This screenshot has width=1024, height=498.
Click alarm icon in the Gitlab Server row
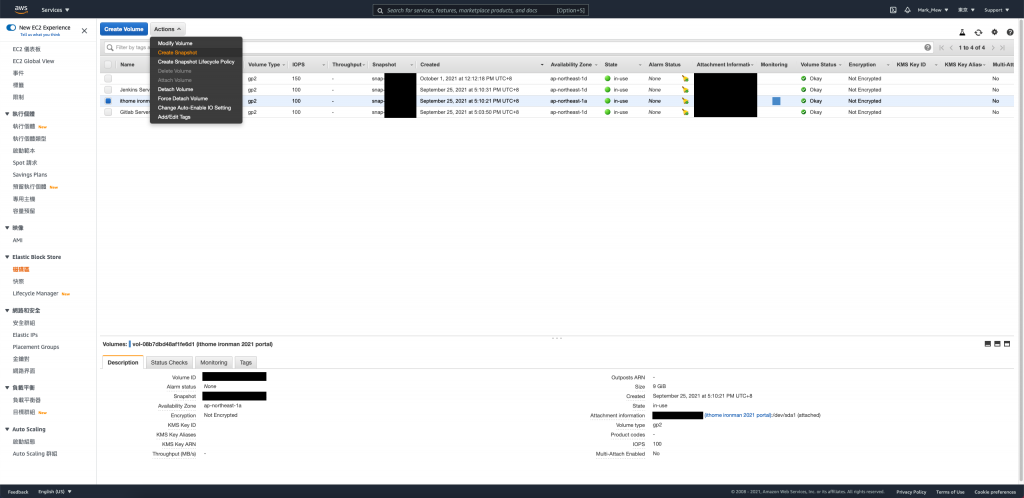685,112
